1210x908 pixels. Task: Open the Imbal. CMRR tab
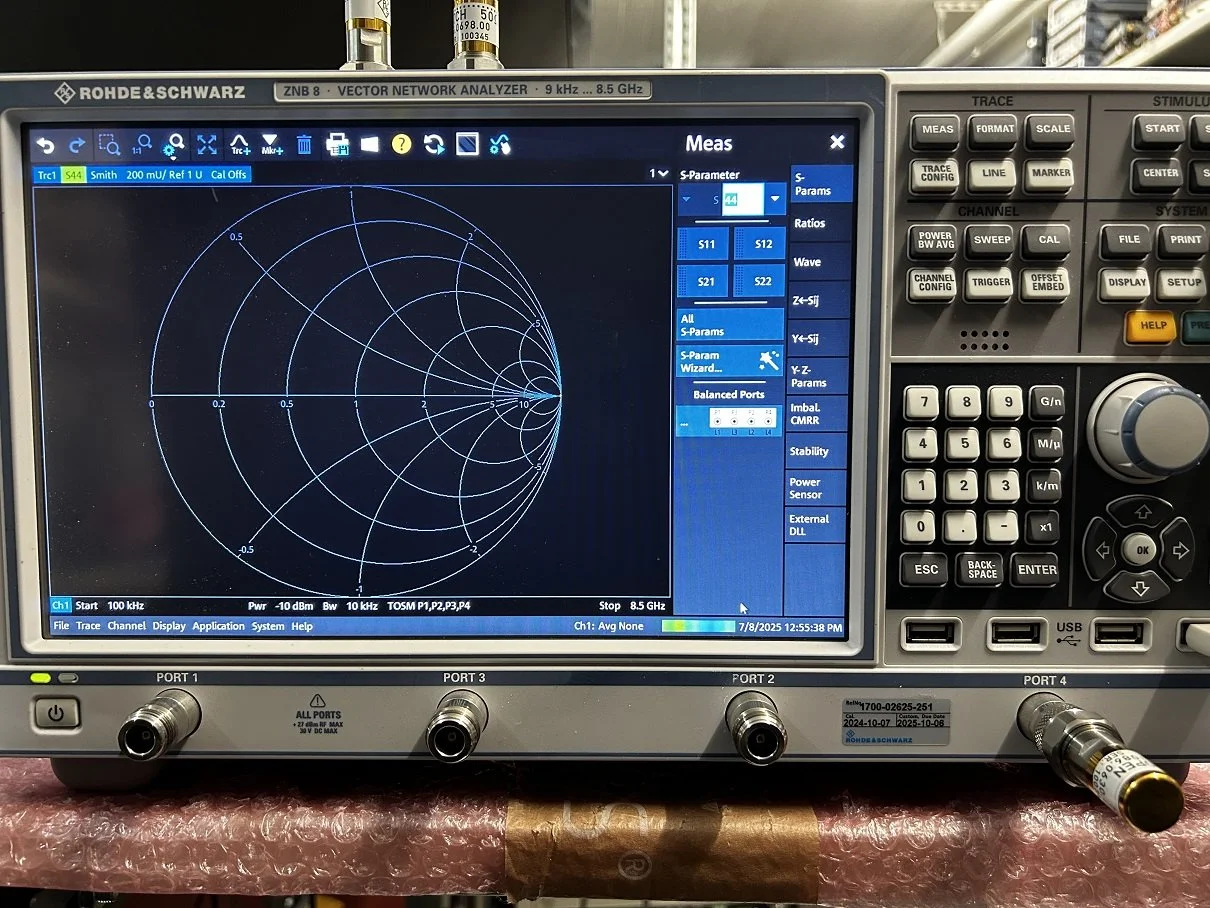[816, 414]
